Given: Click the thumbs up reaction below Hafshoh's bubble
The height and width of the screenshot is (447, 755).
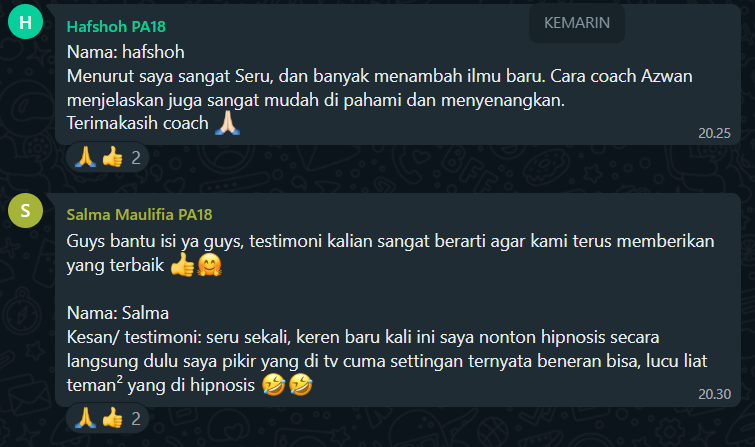Looking at the screenshot, I should coord(112,157).
